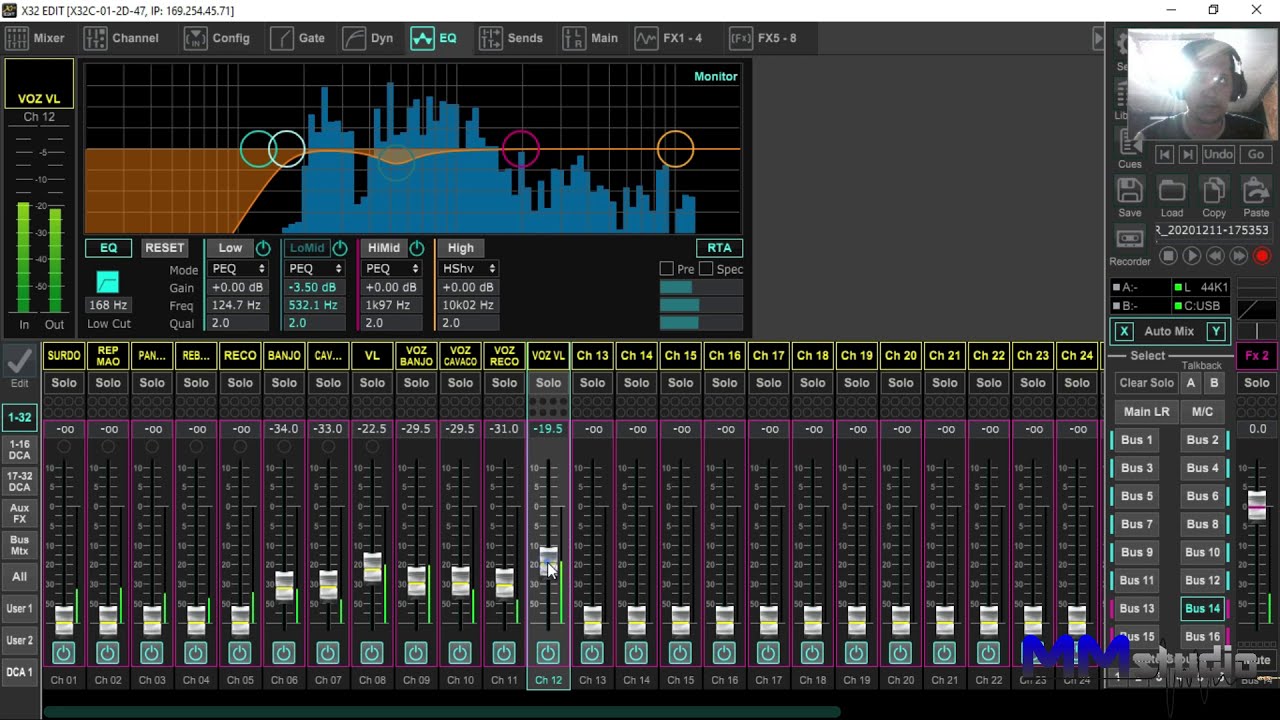Click the Auto Mix X button

tap(1124, 331)
